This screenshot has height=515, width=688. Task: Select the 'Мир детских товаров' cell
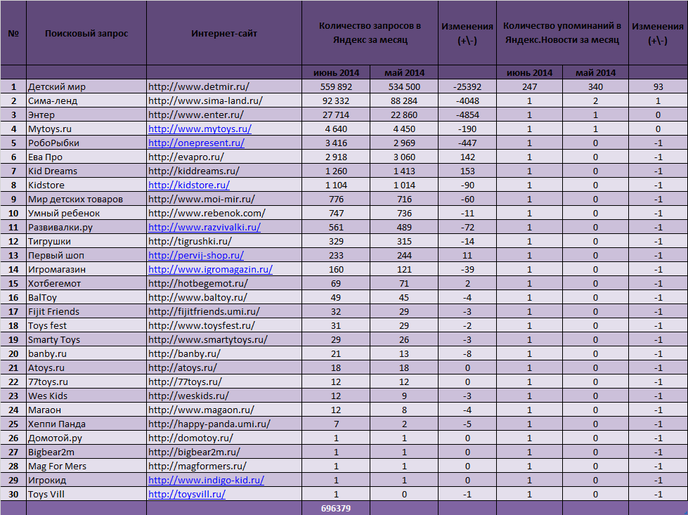tap(86, 199)
